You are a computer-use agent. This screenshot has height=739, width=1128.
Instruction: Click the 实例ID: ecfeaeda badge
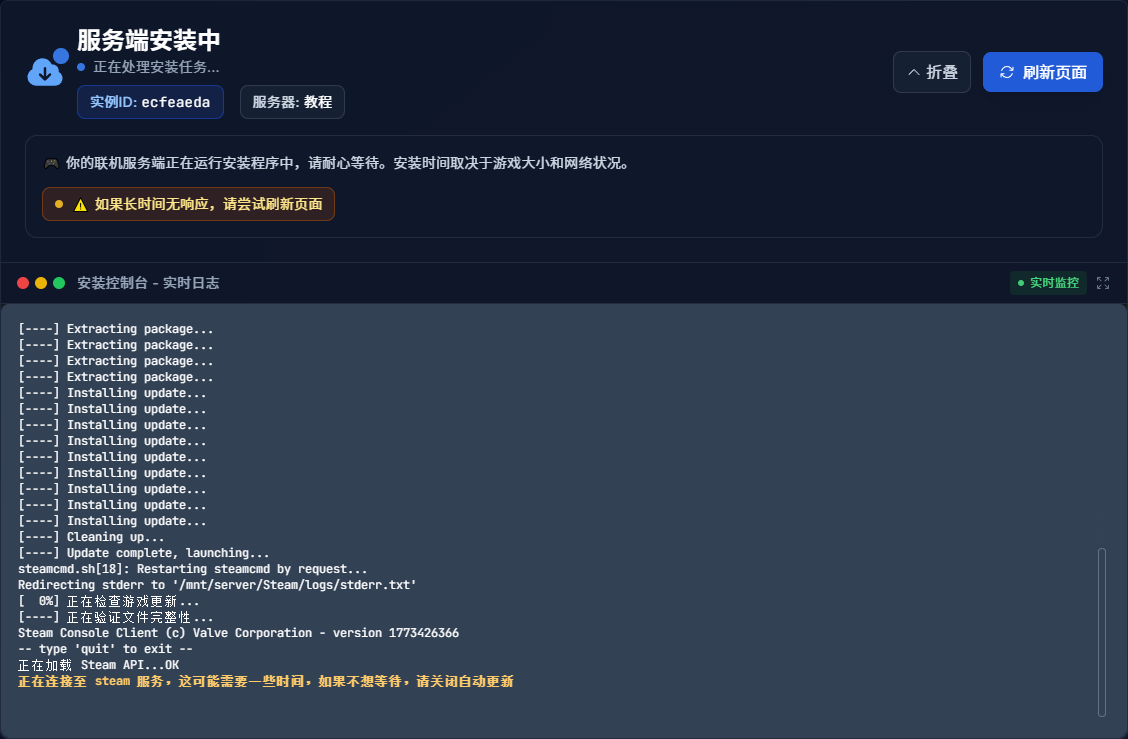coord(150,102)
